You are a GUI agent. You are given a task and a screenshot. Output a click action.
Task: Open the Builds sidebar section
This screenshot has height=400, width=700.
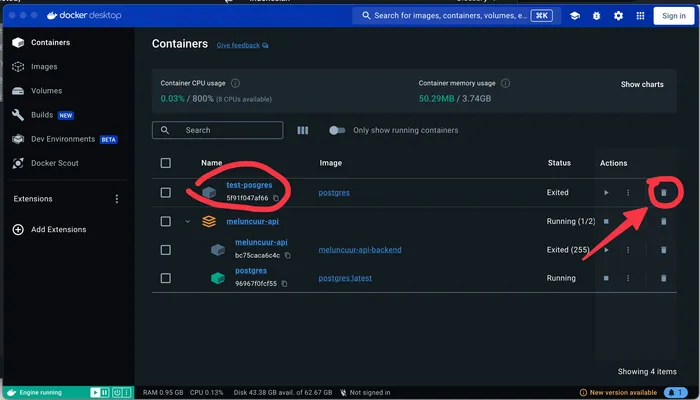pyautogui.click(x=42, y=115)
